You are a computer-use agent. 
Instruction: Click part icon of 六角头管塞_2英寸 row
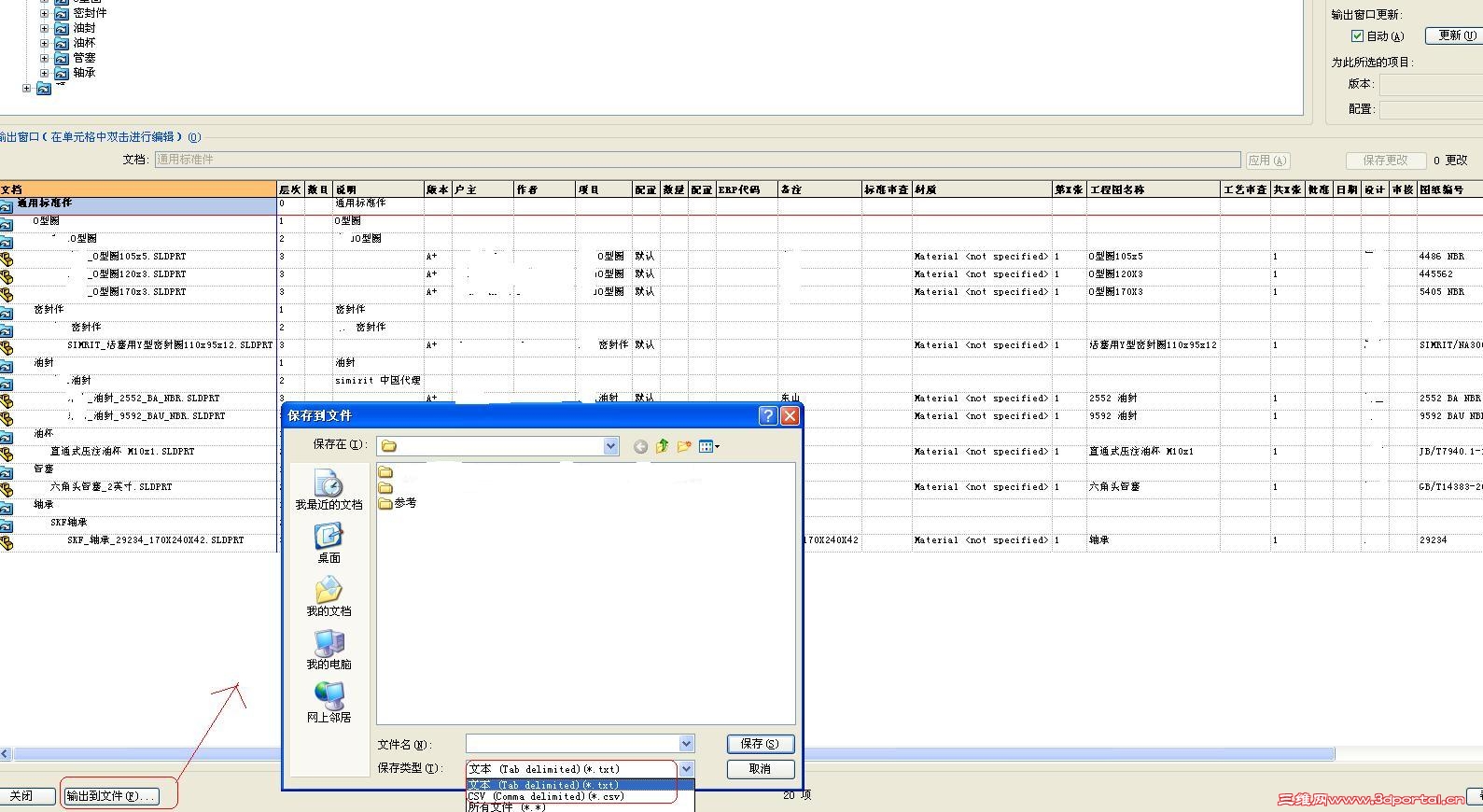[x=7, y=490]
